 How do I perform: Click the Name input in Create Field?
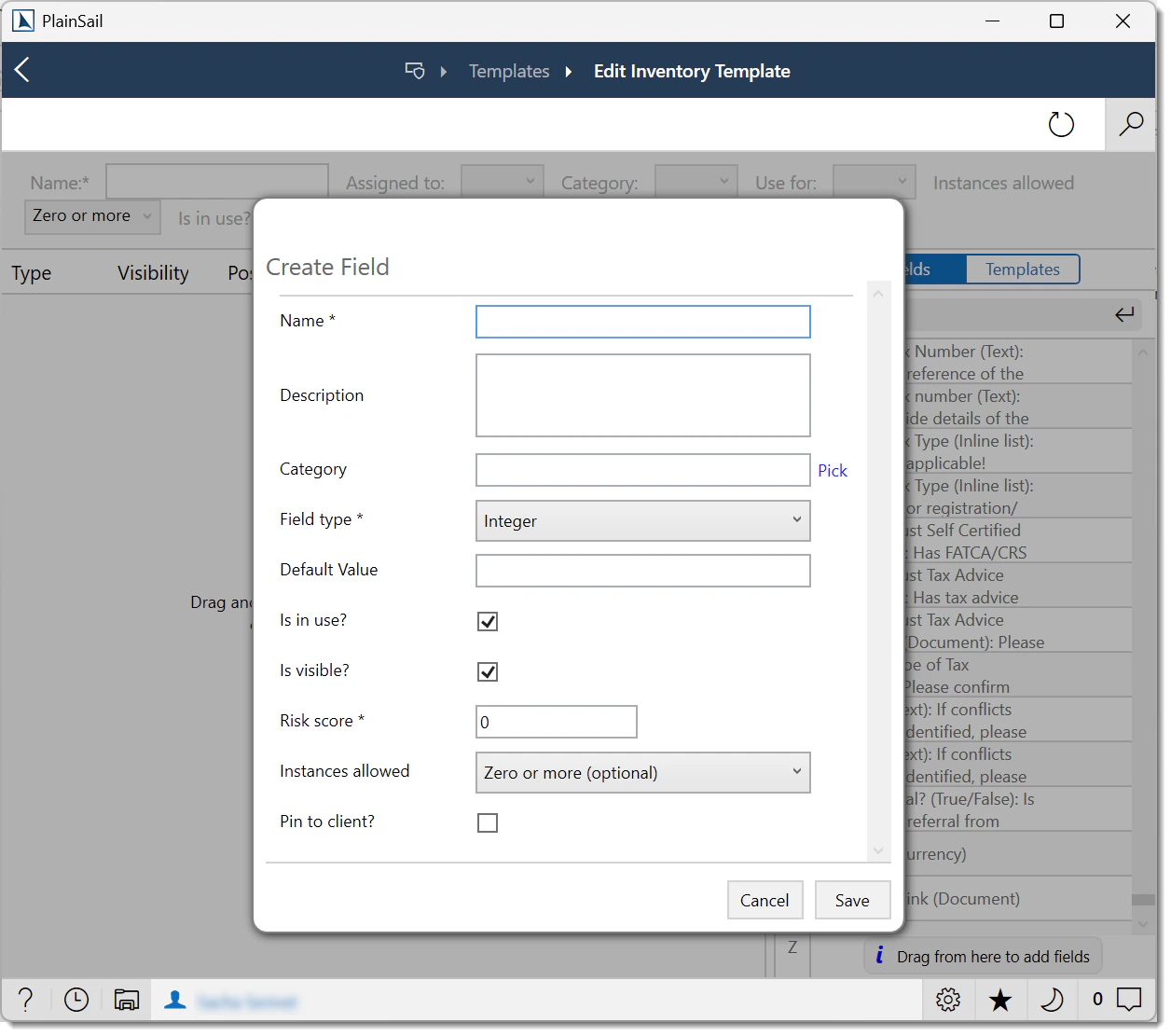tap(643, 322)
